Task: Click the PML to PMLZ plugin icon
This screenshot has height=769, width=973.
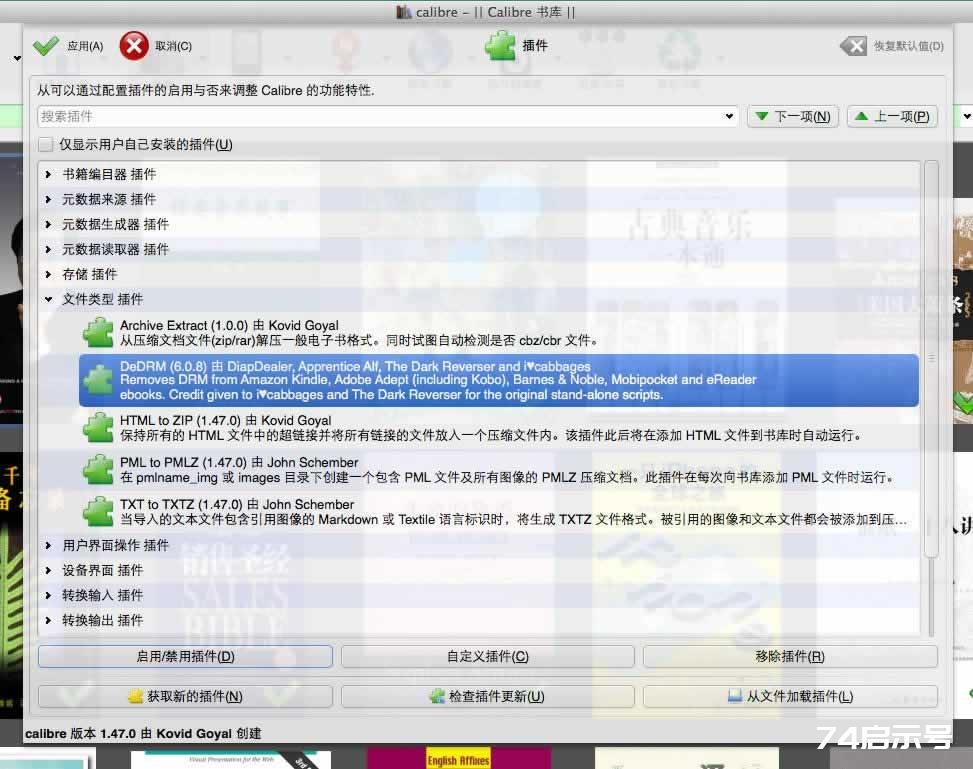Action: tap(98, 470)
